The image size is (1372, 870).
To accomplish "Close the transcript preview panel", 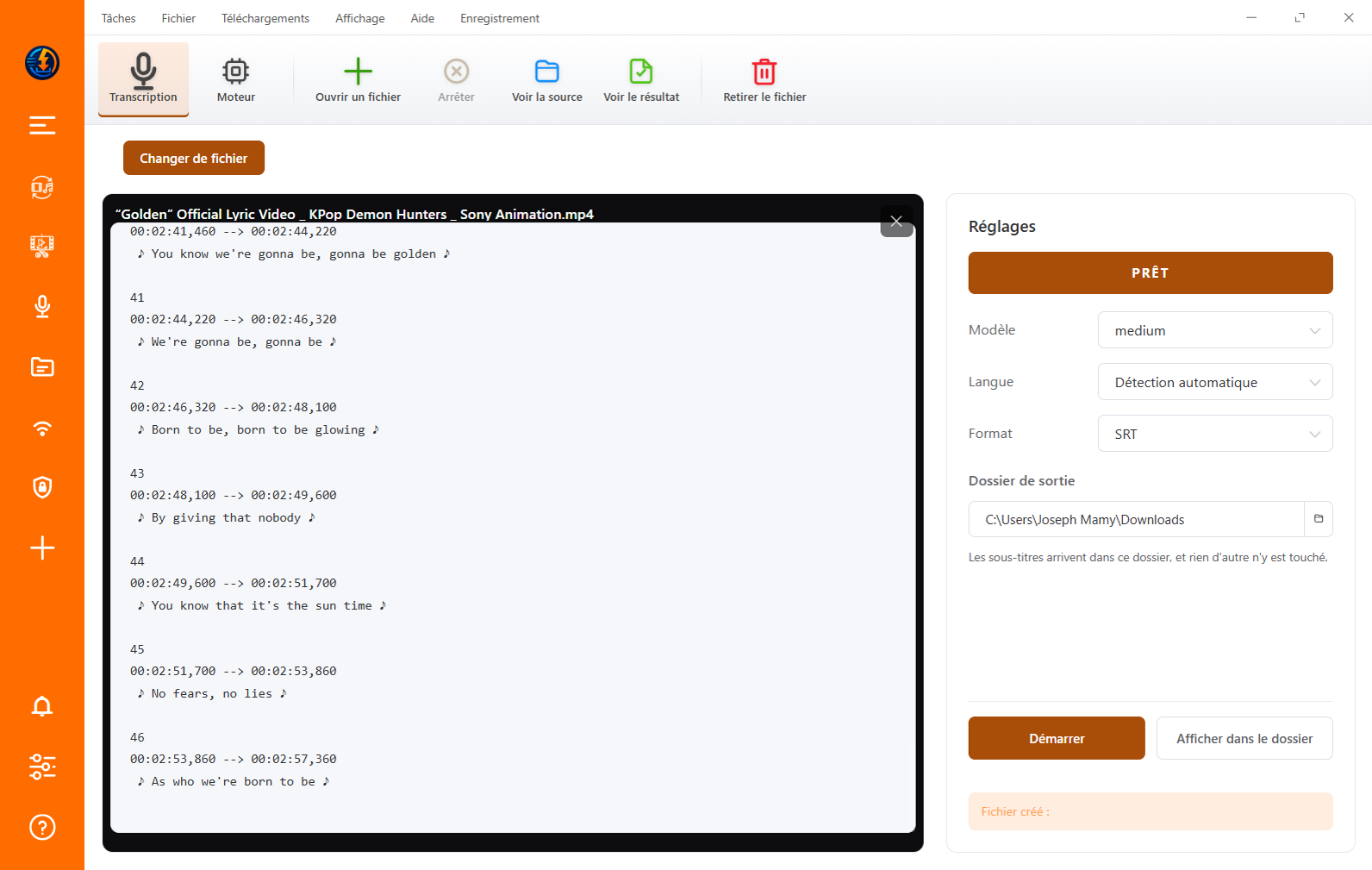I will coord(896,222).
